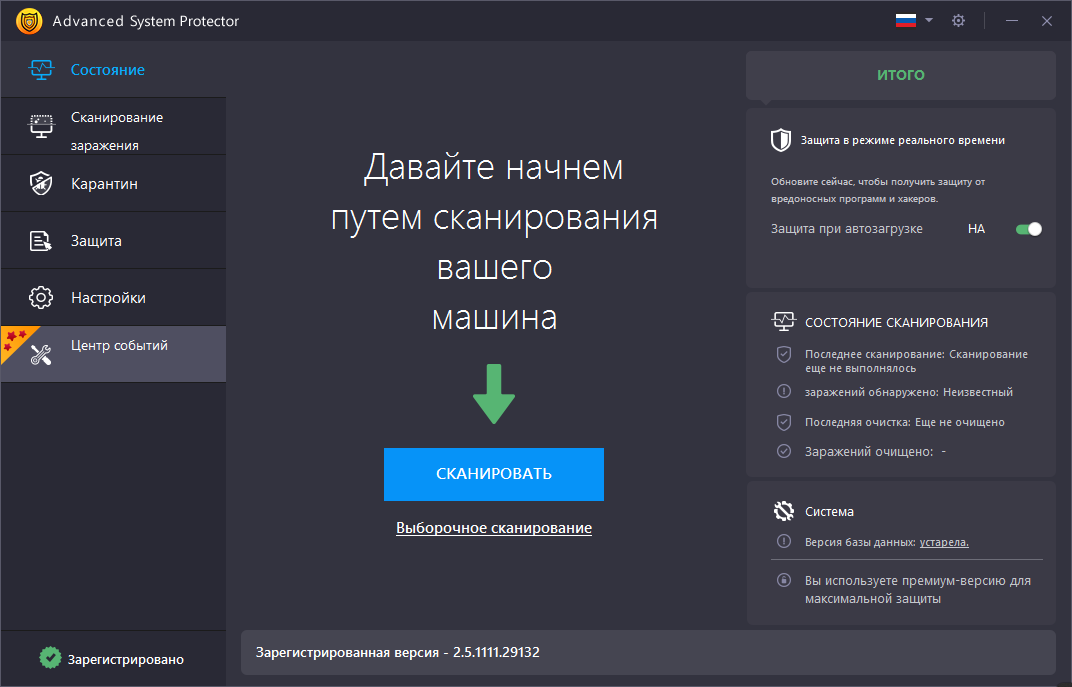The width and height of the screenshot is (1072, 687).
Task: Click the real-time protection shield icon
Action: pos(781,140)
